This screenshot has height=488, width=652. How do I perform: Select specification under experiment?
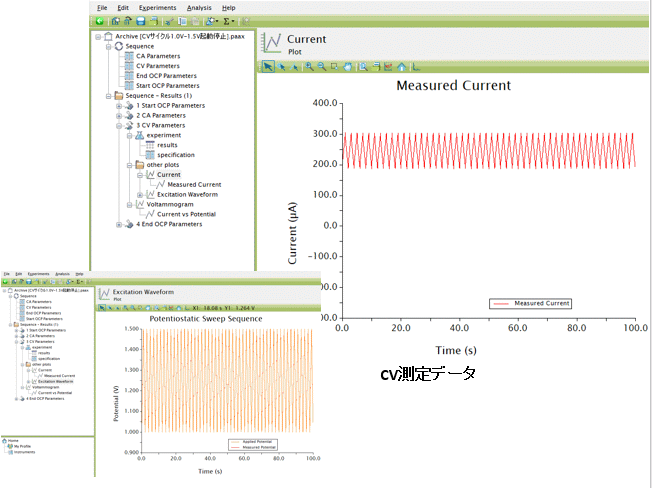coord(176,155)
